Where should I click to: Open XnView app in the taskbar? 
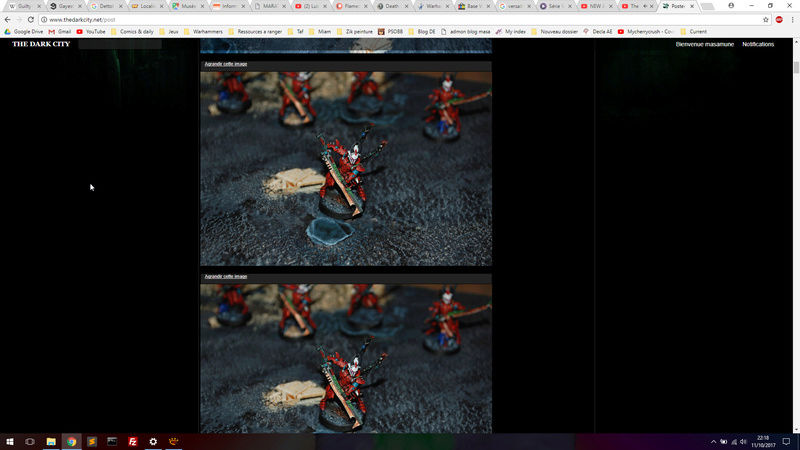(173, 441)
